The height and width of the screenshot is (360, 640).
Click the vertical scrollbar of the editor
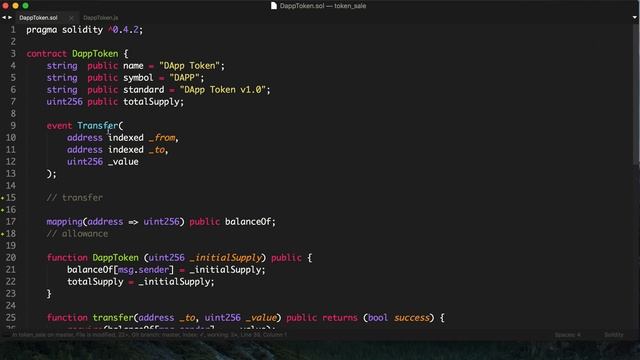click(x=636, y=95)
